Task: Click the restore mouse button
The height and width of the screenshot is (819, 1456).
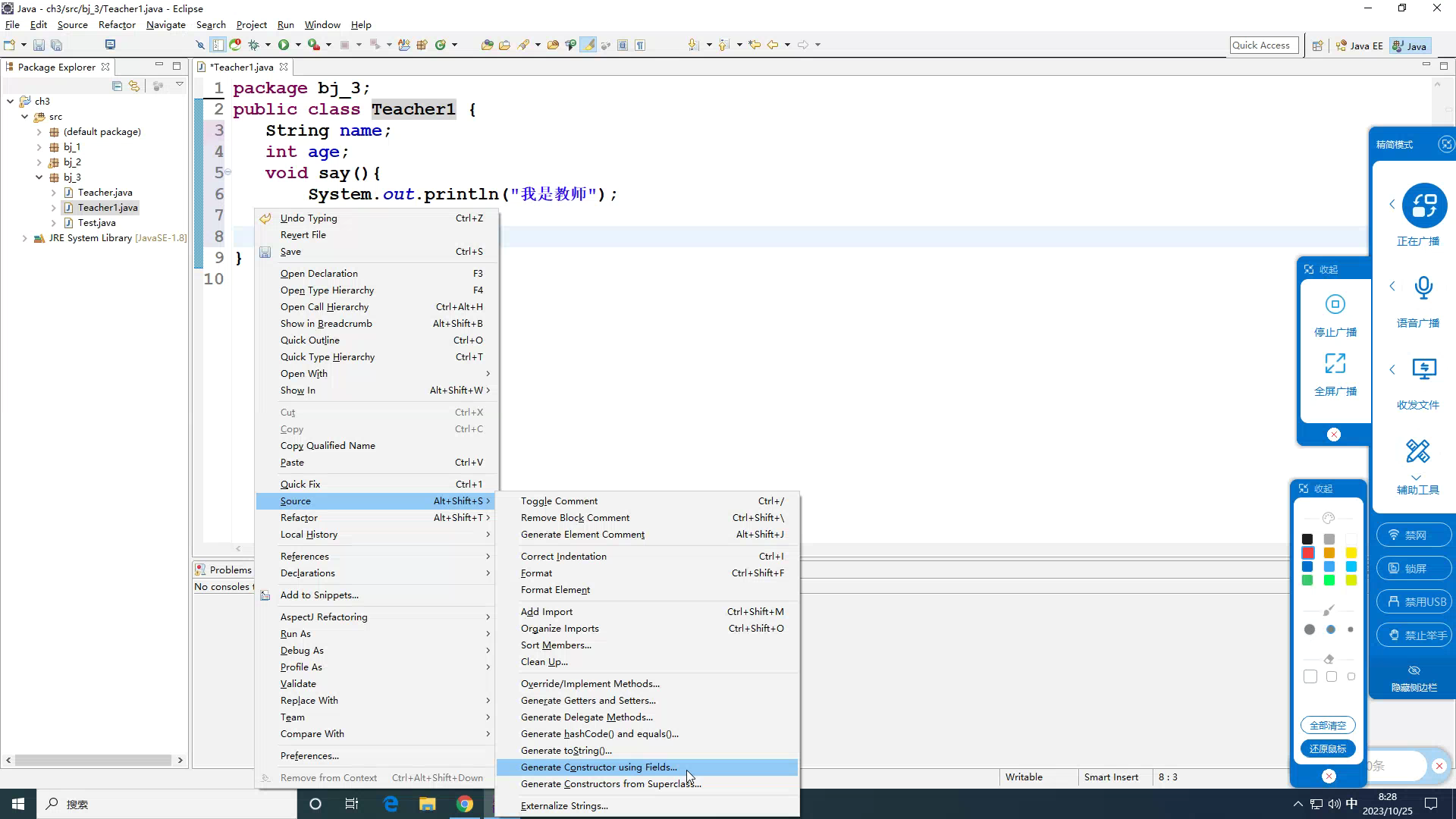Action: pyautogui.click(x=1328, y=749)
